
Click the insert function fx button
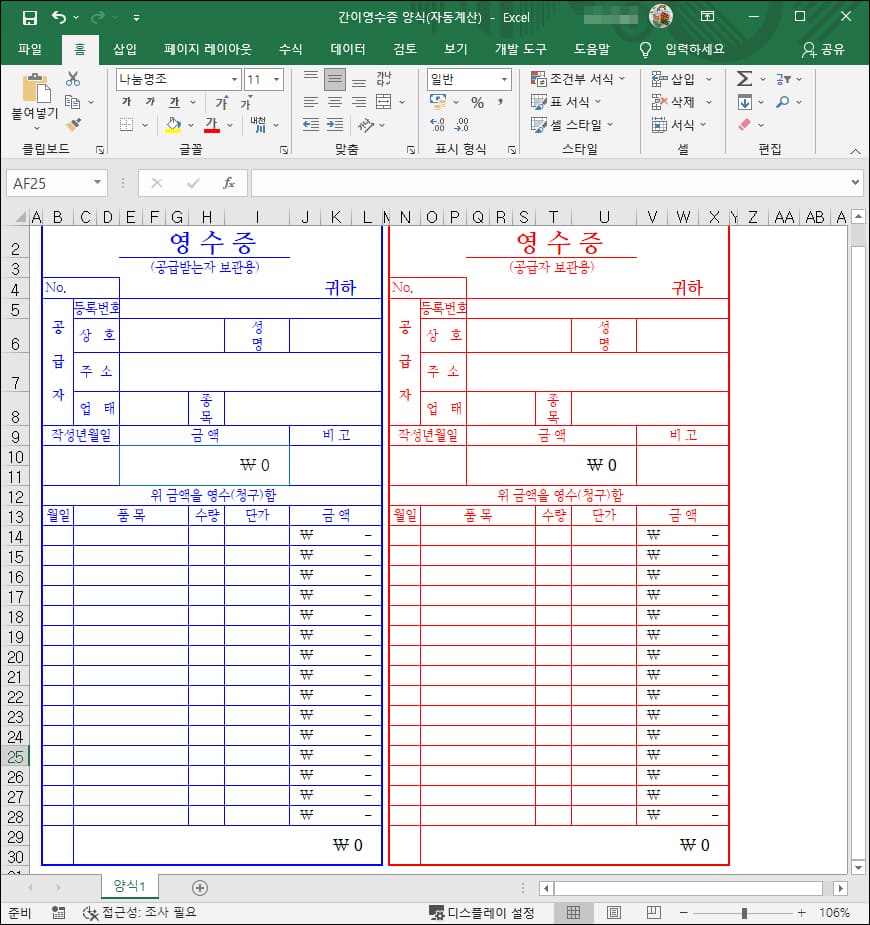point(229,183)
